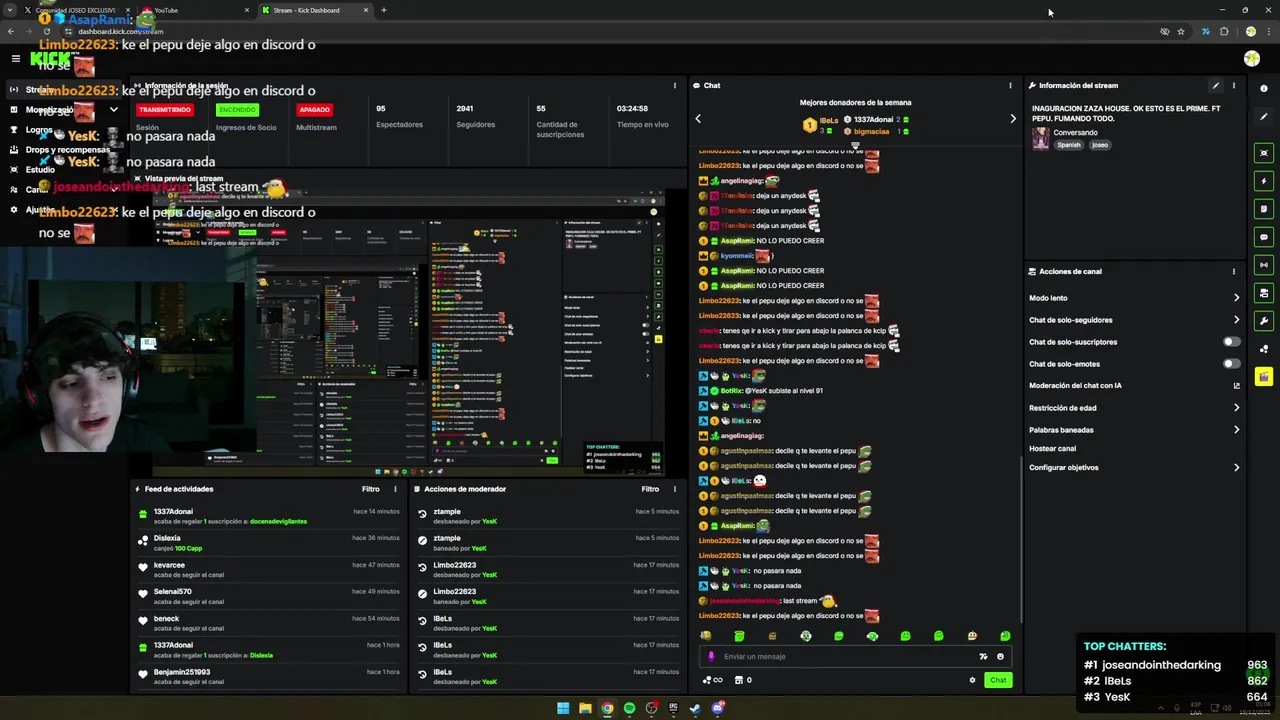Viewport: 1280px width, 720px height.
Task: Click the chat bubble icon in right sidebar
Action: click(1264, 237)
